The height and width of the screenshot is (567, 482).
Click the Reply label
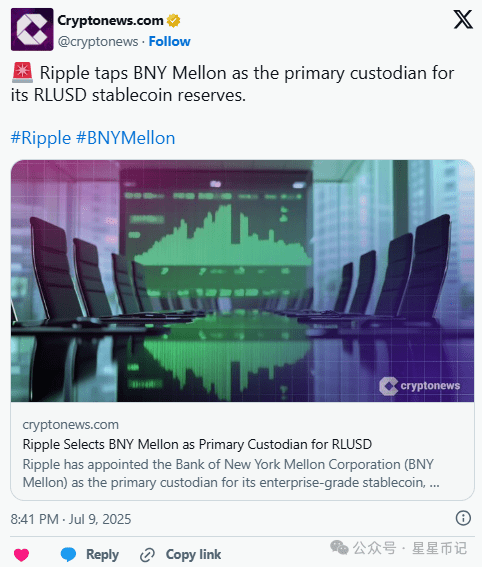(102, 554)
